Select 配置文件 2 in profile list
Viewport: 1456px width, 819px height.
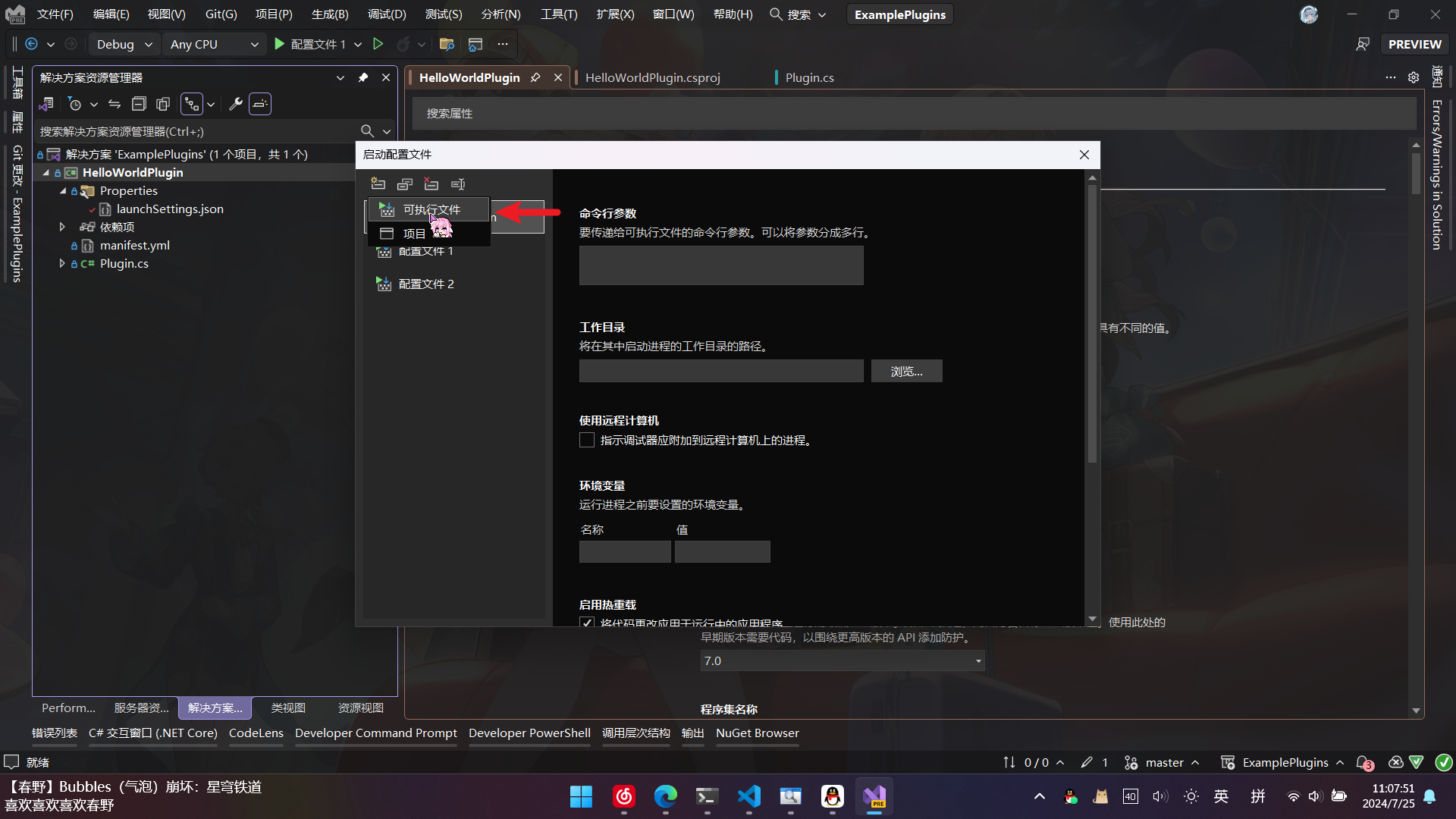coord(425,284)
